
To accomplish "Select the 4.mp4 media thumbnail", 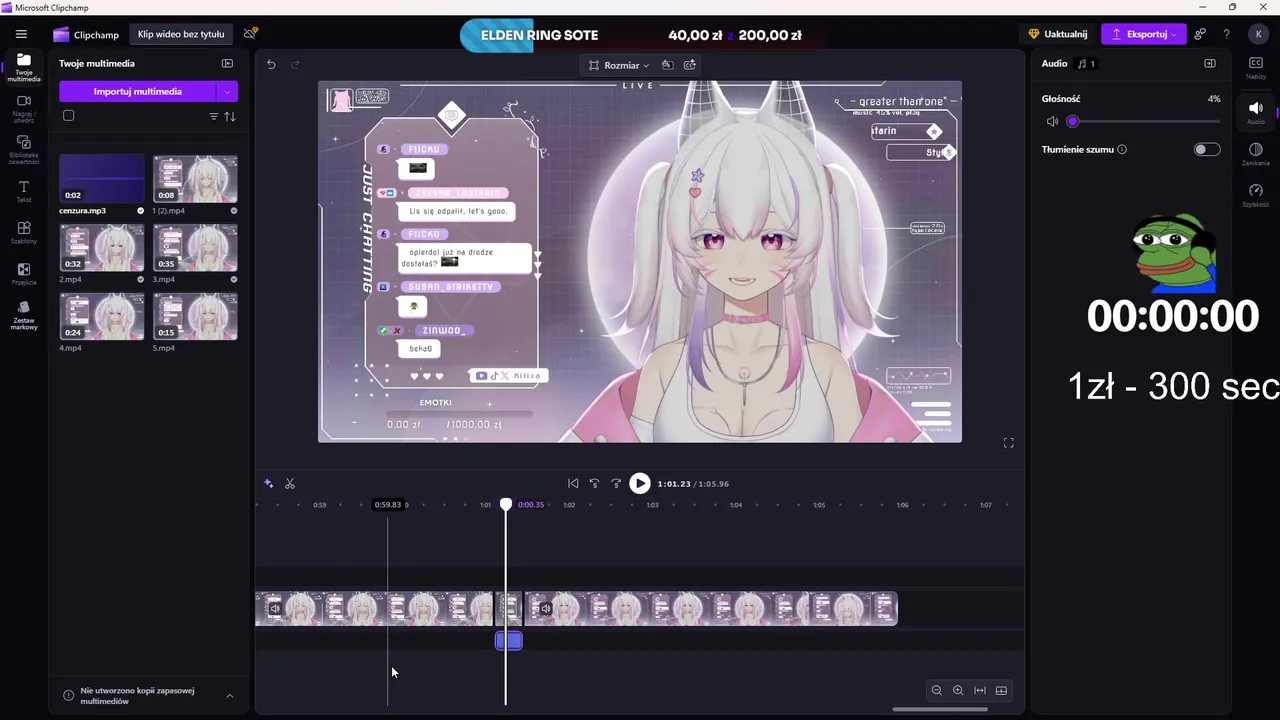I will pos(102,316).
